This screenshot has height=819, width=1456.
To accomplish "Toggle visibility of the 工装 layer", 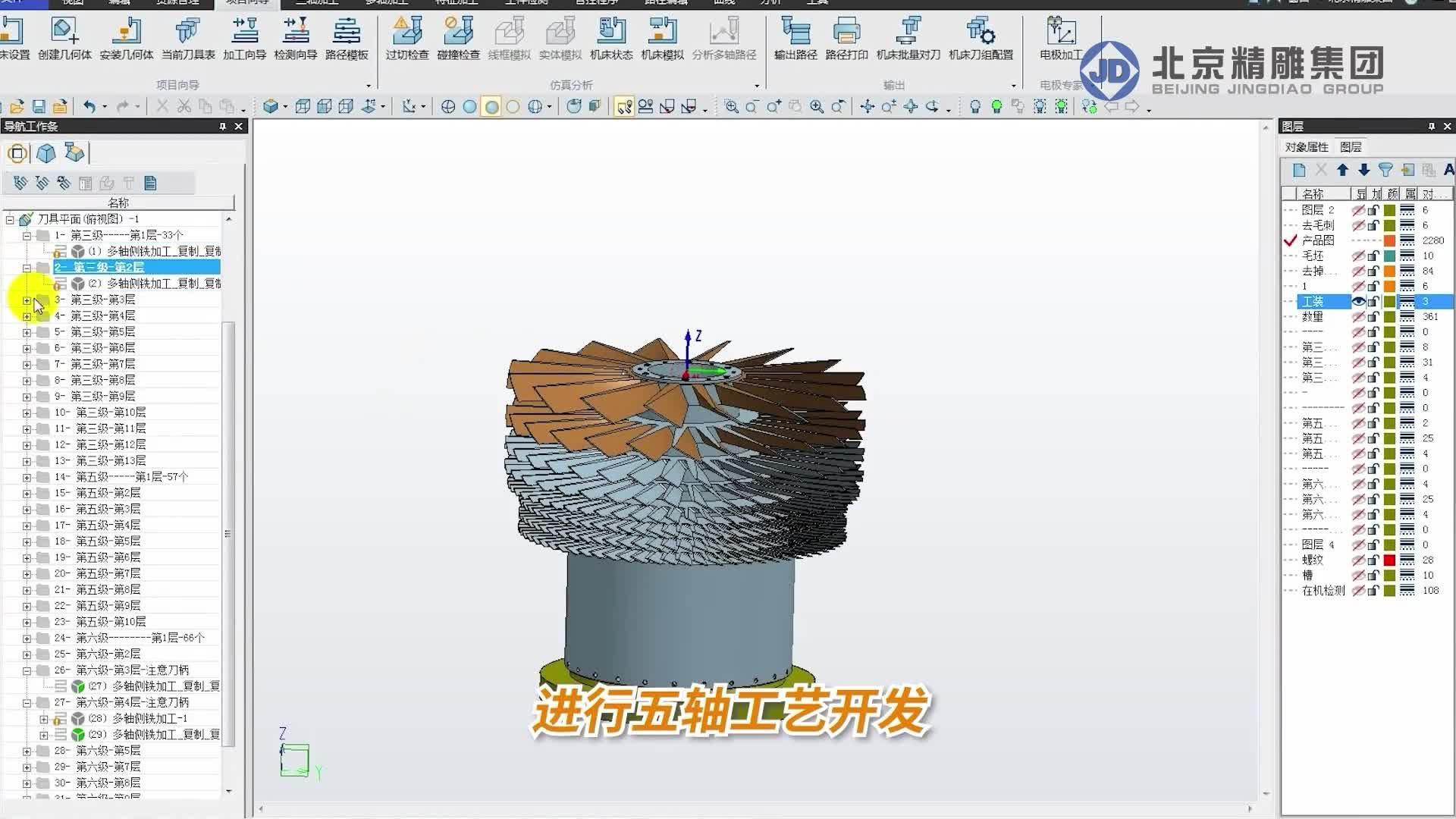I will pos(1357,301).
